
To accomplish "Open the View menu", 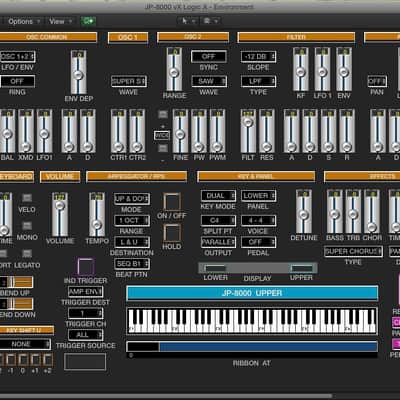I will [x=60, y=21].
